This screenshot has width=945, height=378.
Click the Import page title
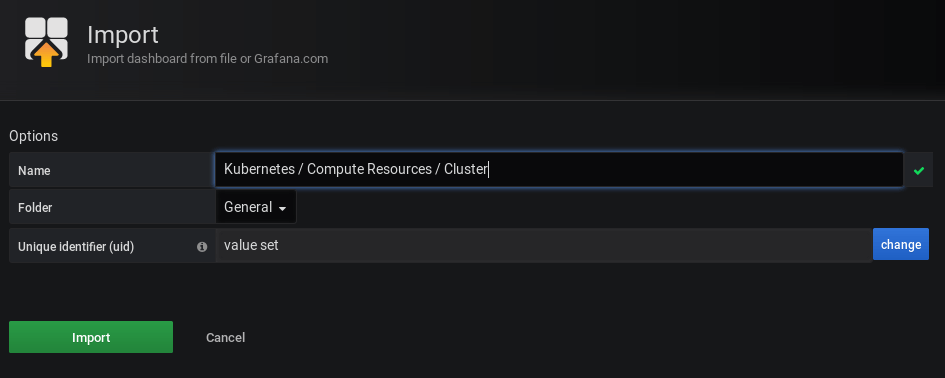click(x=123, y=34)
